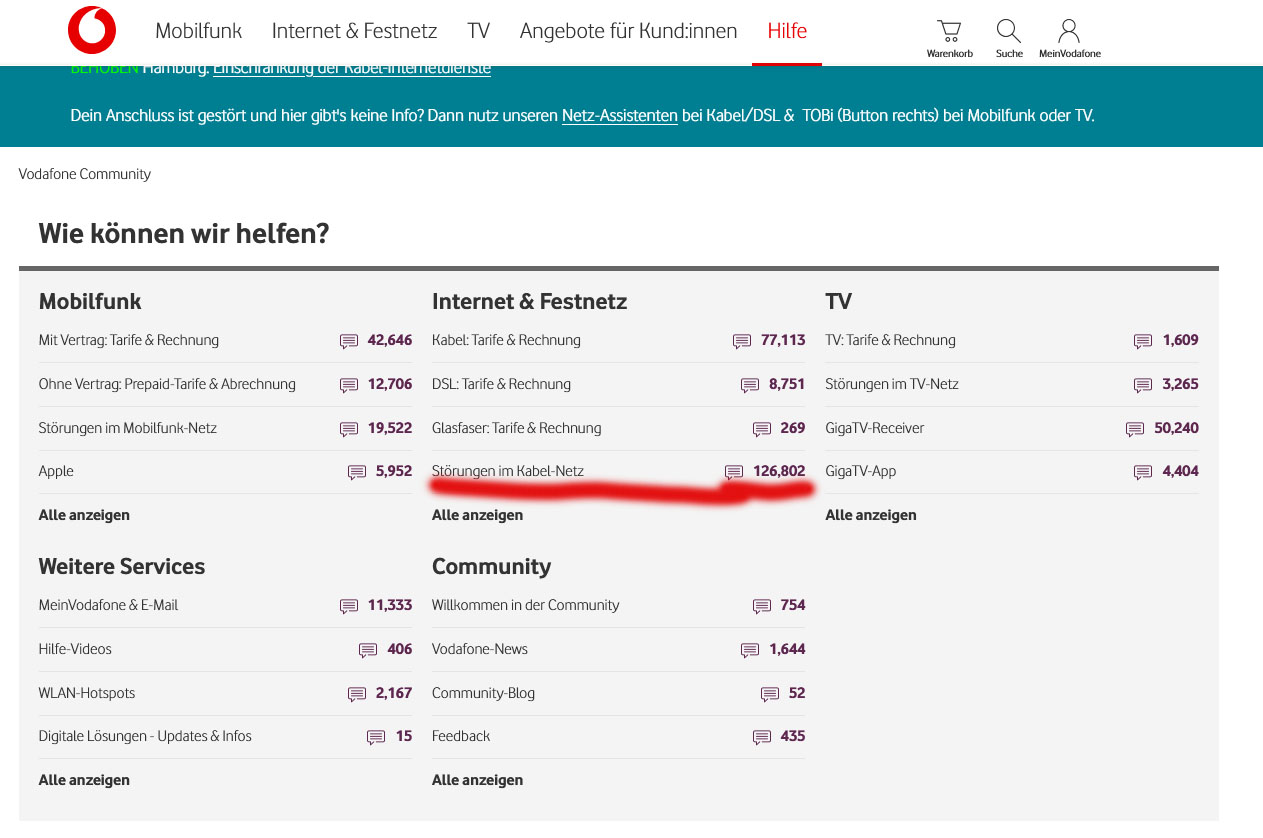The height and width of the screenshot is (838, 1263).
Task: Show all Internet & Festnetz categories
Action: pos(477,515)
